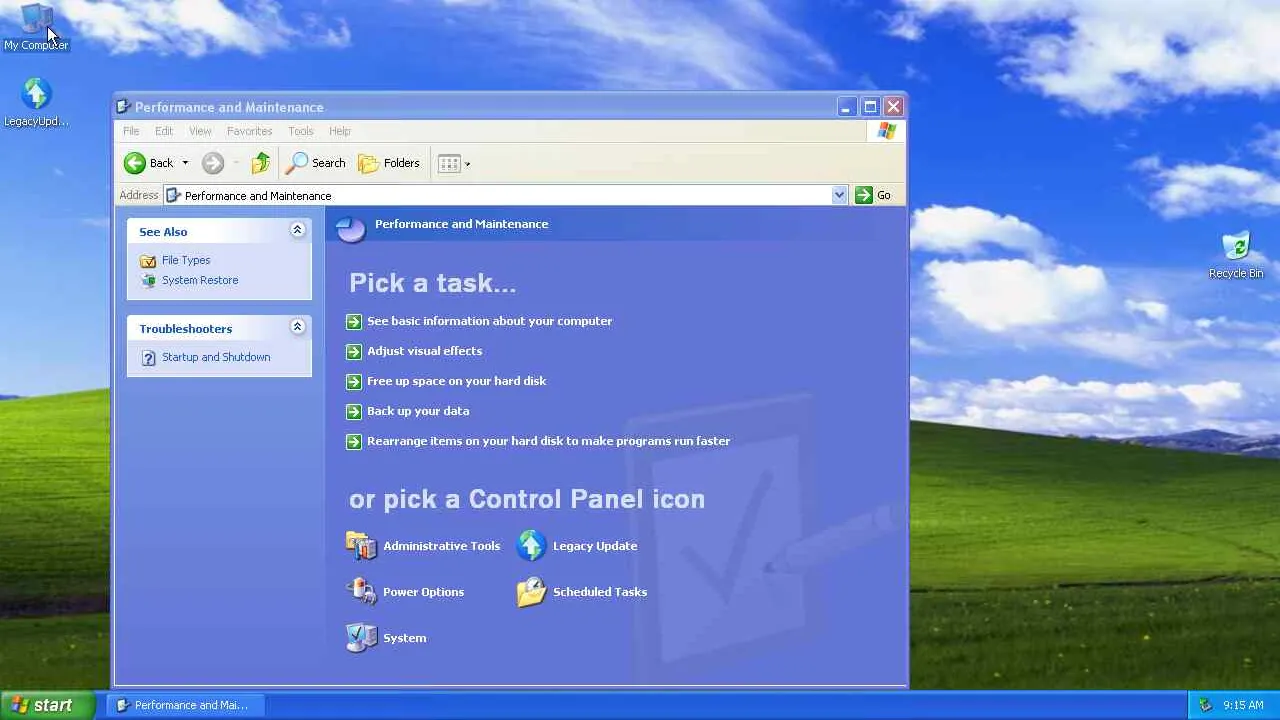1280x720 pixels.
Task: Open the Startup and Shutdown troubleshooter link
Action: point(216,357)
